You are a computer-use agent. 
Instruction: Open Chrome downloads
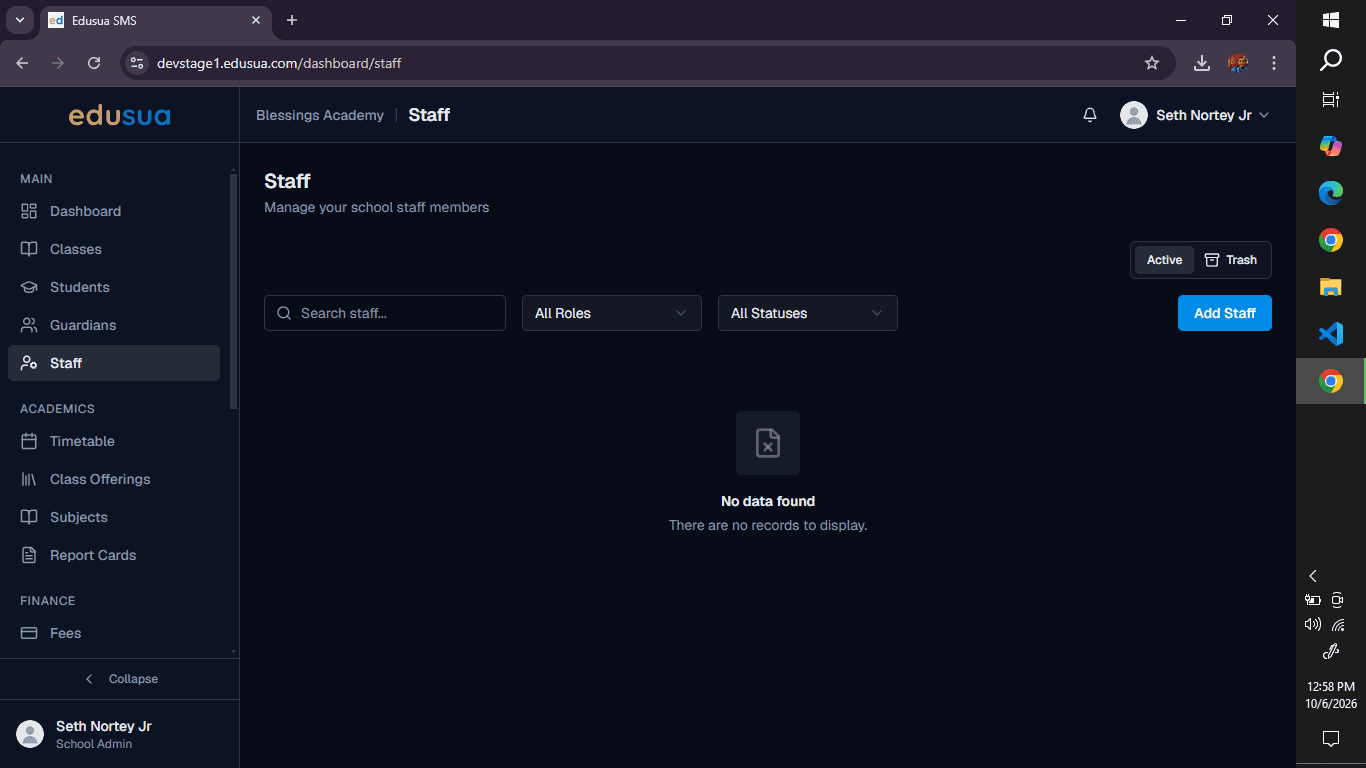point(1202,63)
